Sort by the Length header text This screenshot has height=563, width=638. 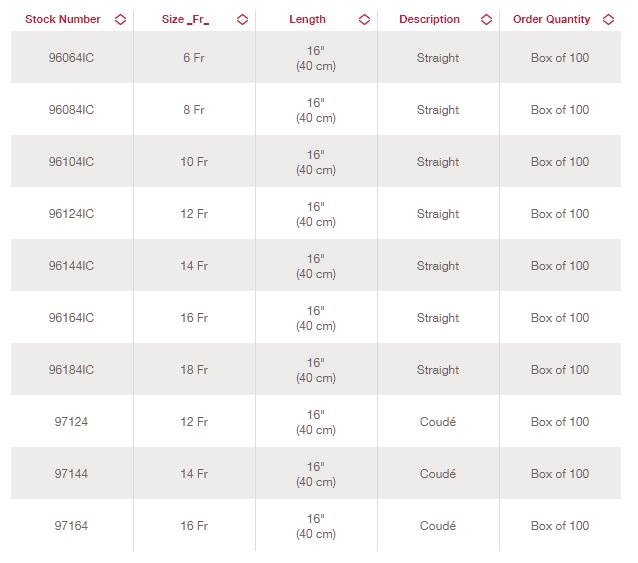click(308, 19)
